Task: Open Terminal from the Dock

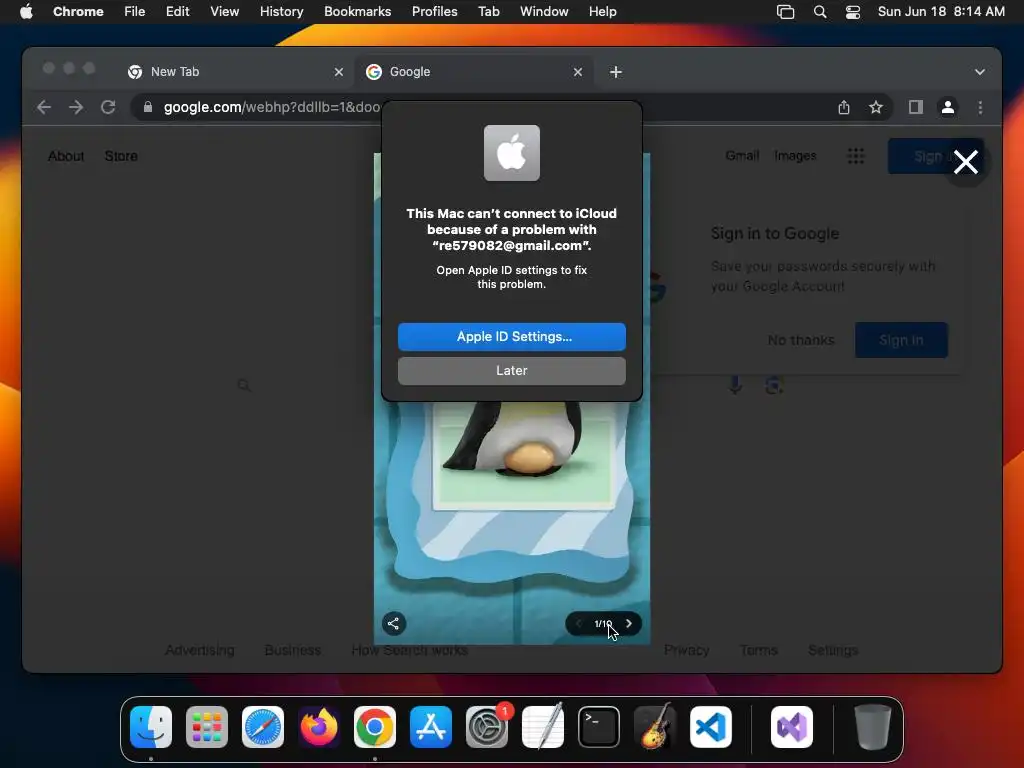Action: tap(599, 727)
